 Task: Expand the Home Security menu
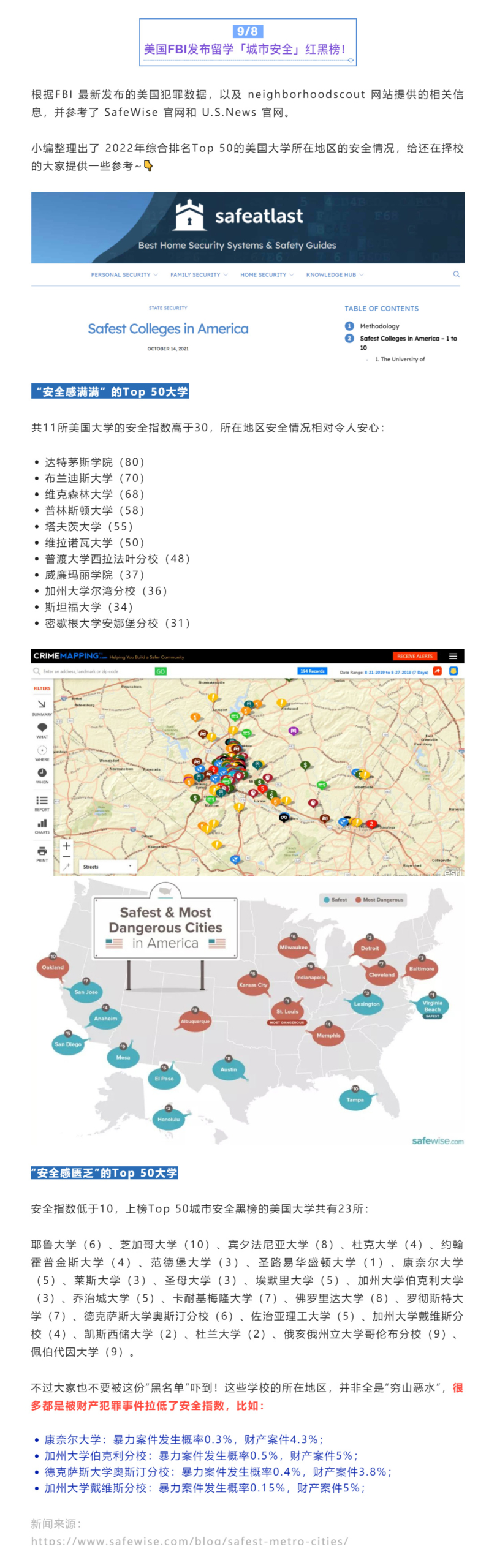[267, 274]
